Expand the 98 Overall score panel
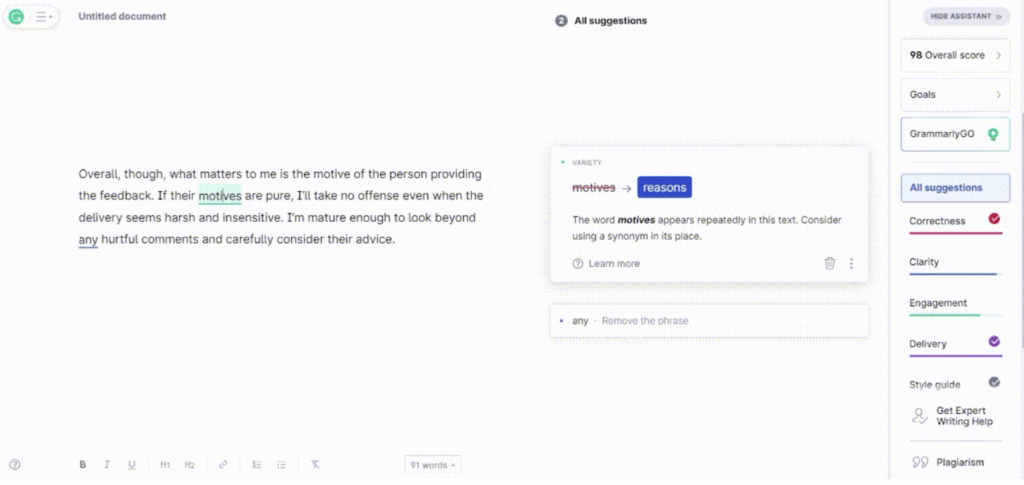 tap(955, 55)
